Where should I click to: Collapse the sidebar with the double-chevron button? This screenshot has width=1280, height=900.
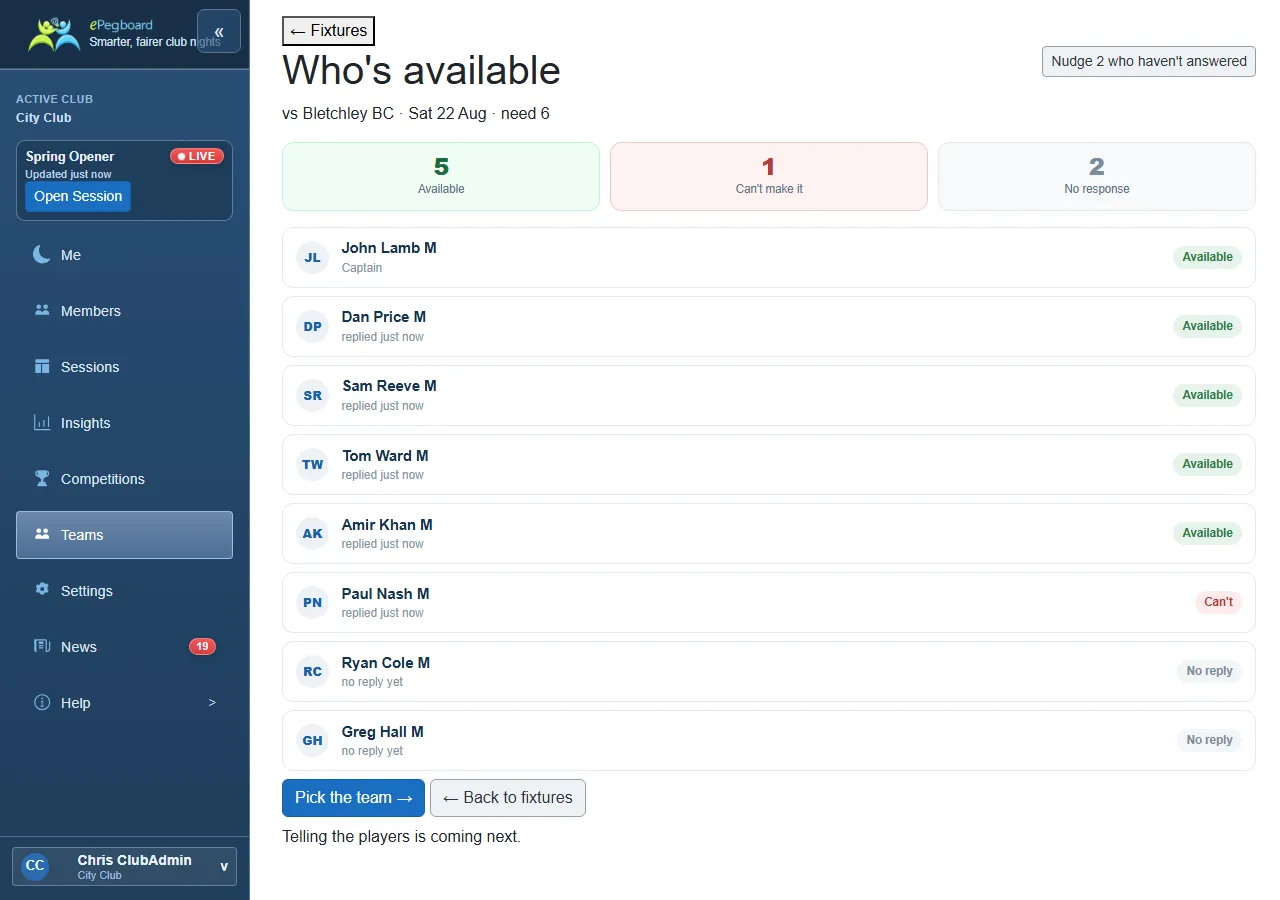[219, 31]
